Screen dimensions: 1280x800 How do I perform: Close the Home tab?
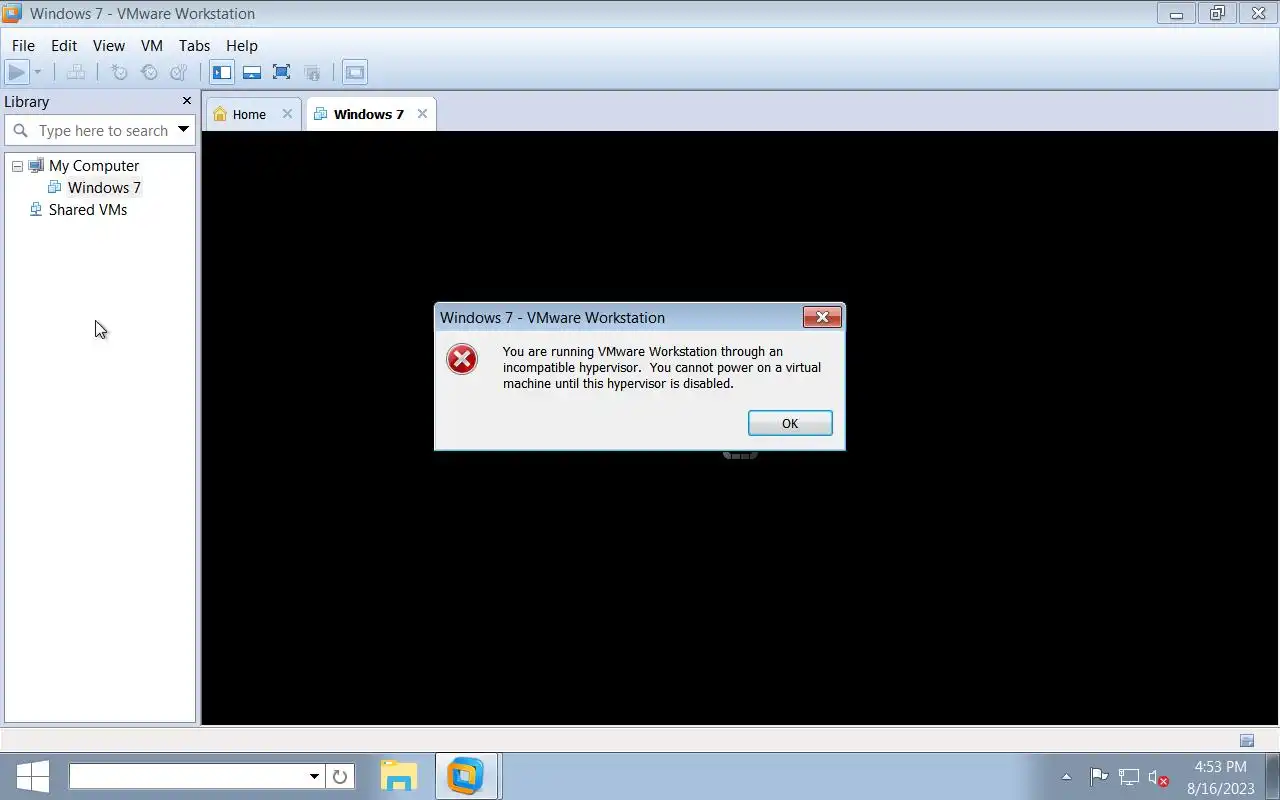287,114
